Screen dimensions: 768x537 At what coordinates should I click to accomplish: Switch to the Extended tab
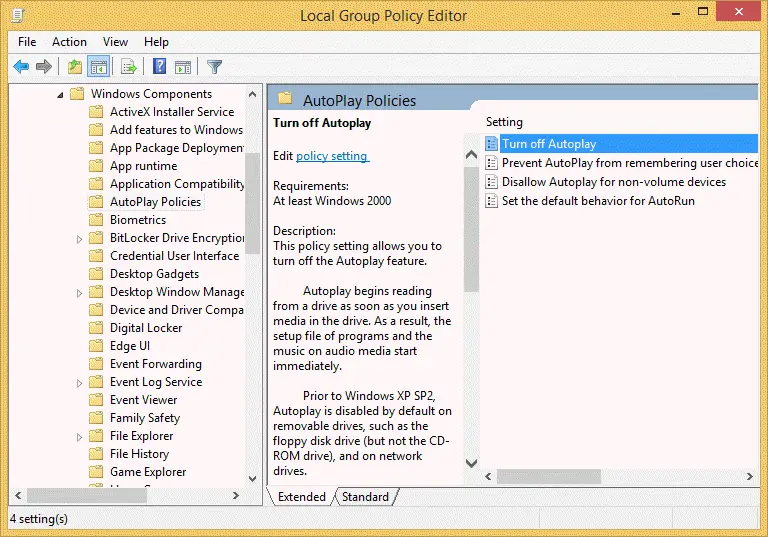(301, 497)
